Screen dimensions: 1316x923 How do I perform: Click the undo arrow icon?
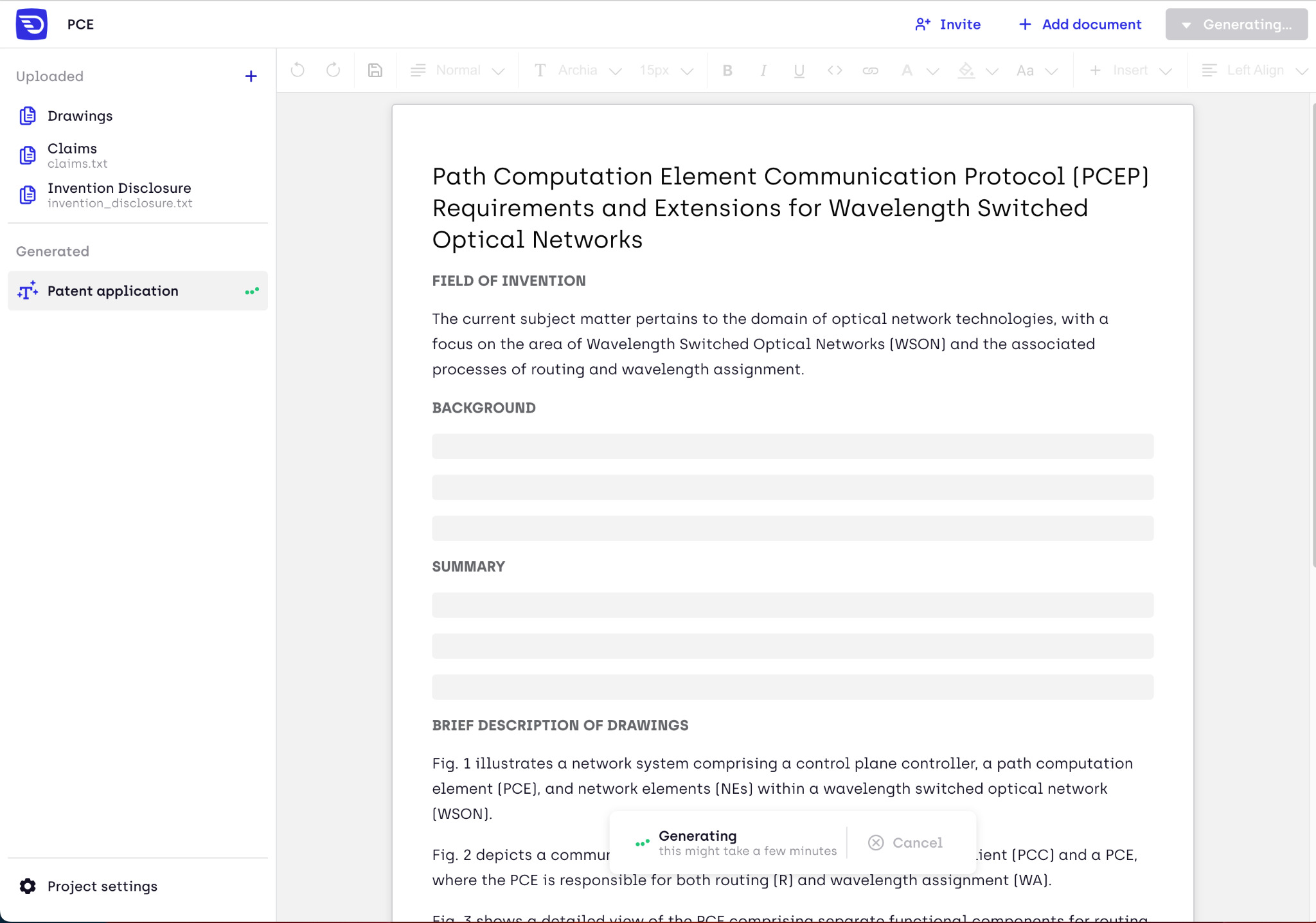298,70
